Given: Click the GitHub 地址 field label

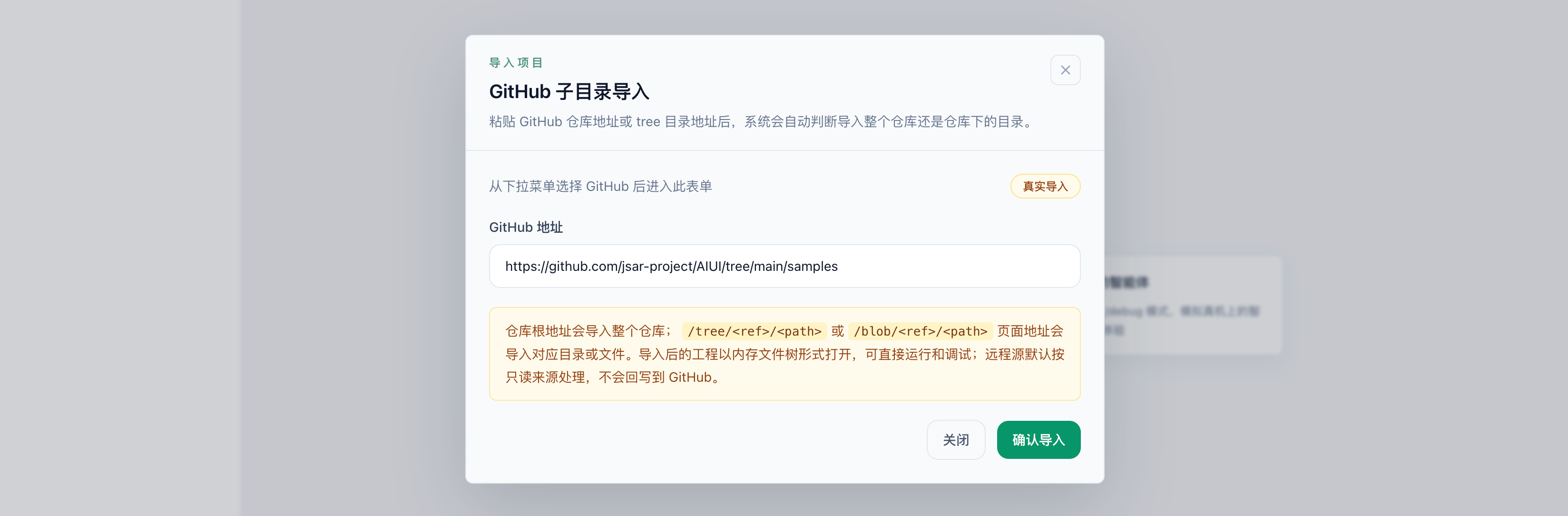Looking at the screenshot, I should [526, 227].
